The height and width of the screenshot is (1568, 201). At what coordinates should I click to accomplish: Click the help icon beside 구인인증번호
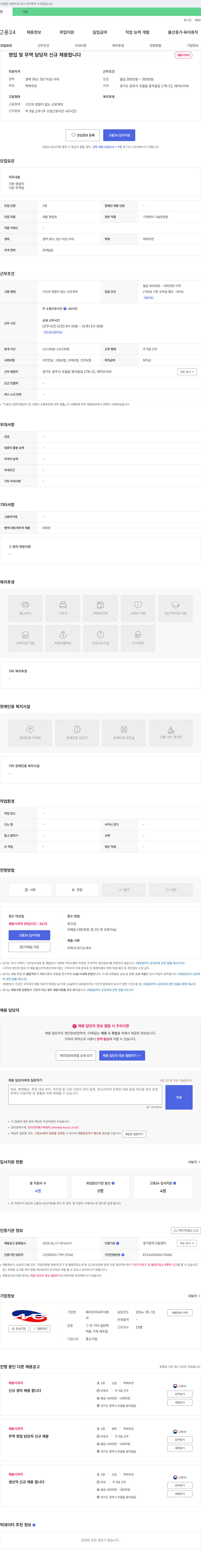point(123,1254)
